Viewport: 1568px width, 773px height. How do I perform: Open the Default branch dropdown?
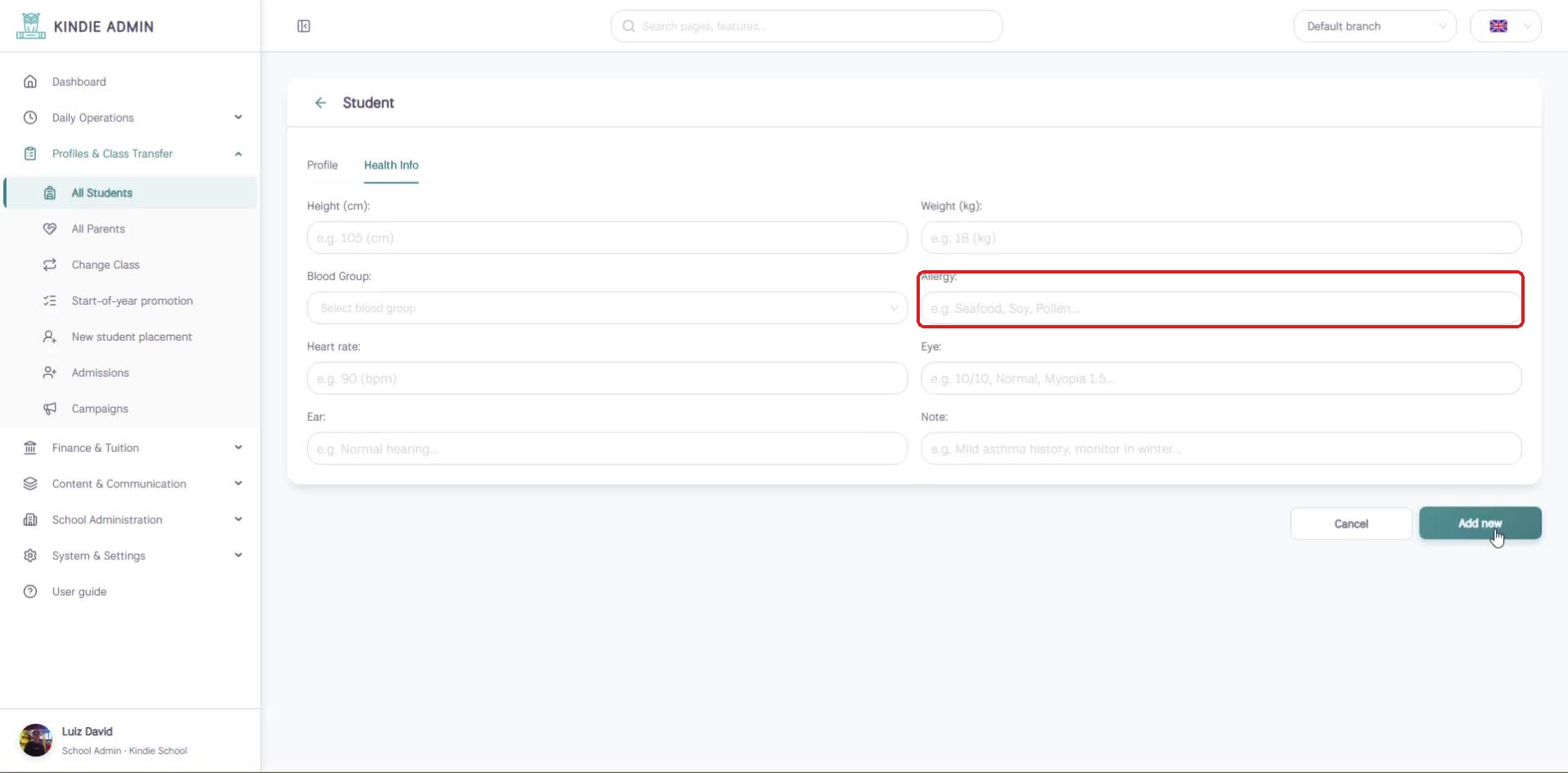1375,26
